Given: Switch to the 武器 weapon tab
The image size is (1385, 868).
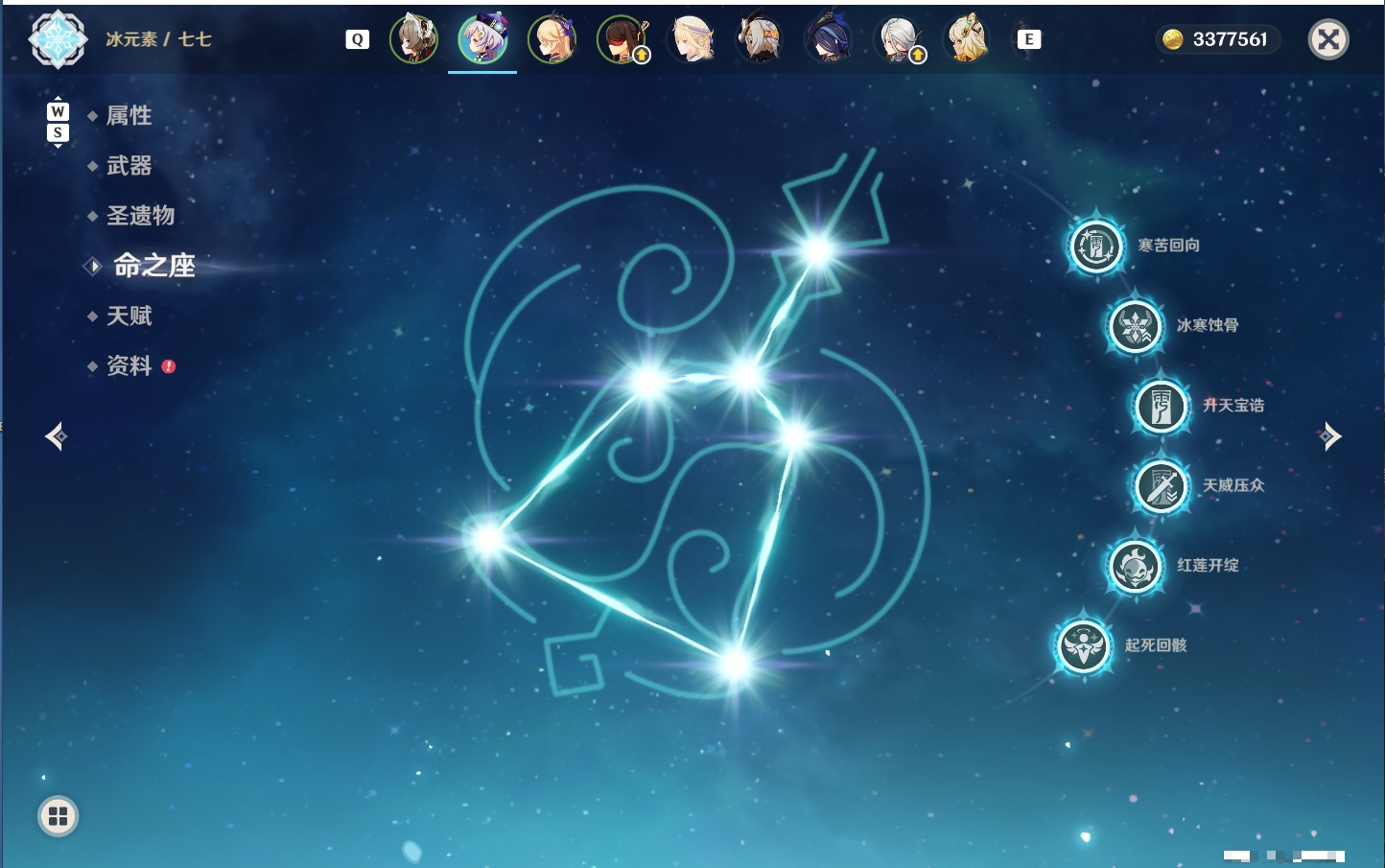Looking at the screenshot, I should tap(129, 166).
